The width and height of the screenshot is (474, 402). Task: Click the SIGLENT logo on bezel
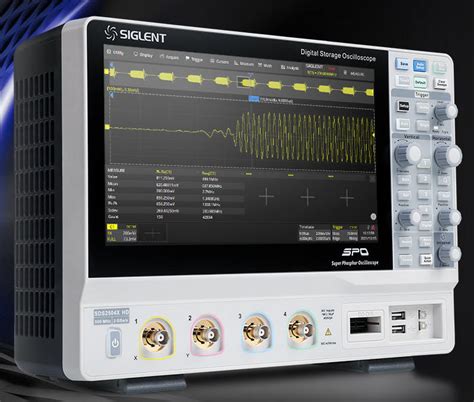click(135, 35)
